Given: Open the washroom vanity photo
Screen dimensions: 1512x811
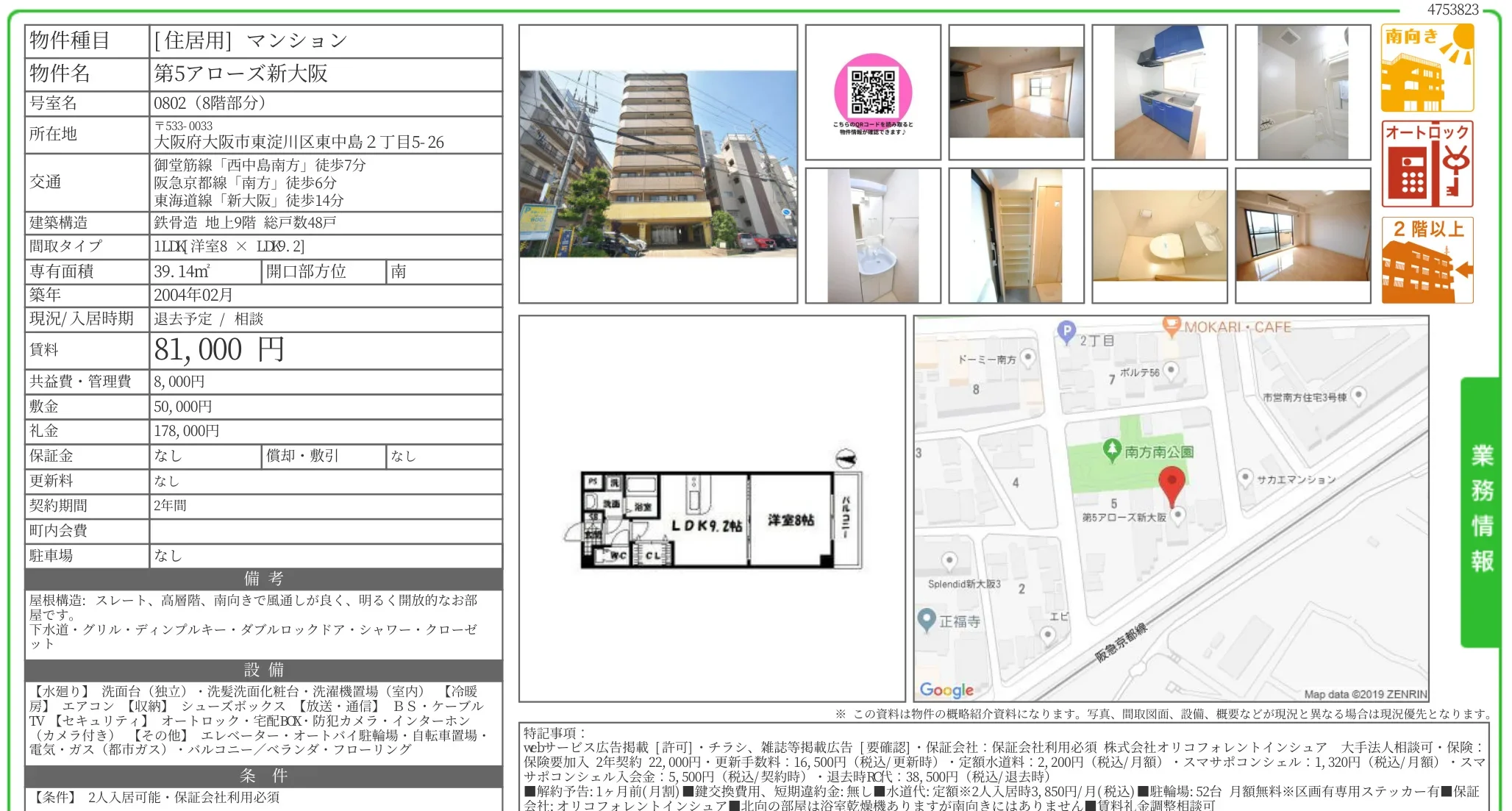Looking at the screenshot, I should tap(875, 234).
